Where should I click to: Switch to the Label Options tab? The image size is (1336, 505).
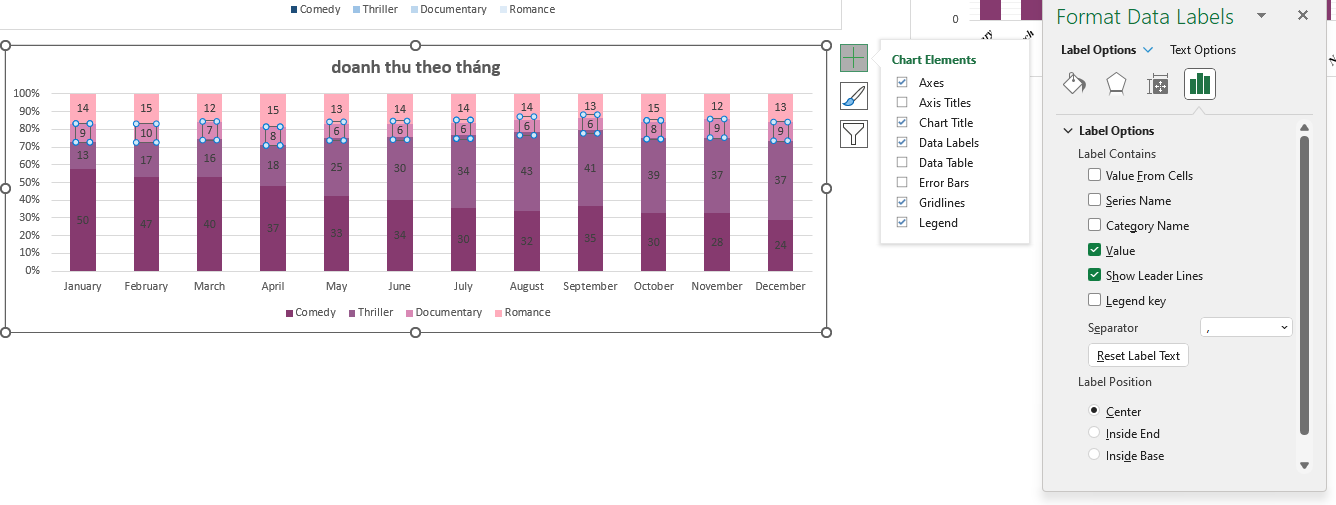click(1098, 50)
